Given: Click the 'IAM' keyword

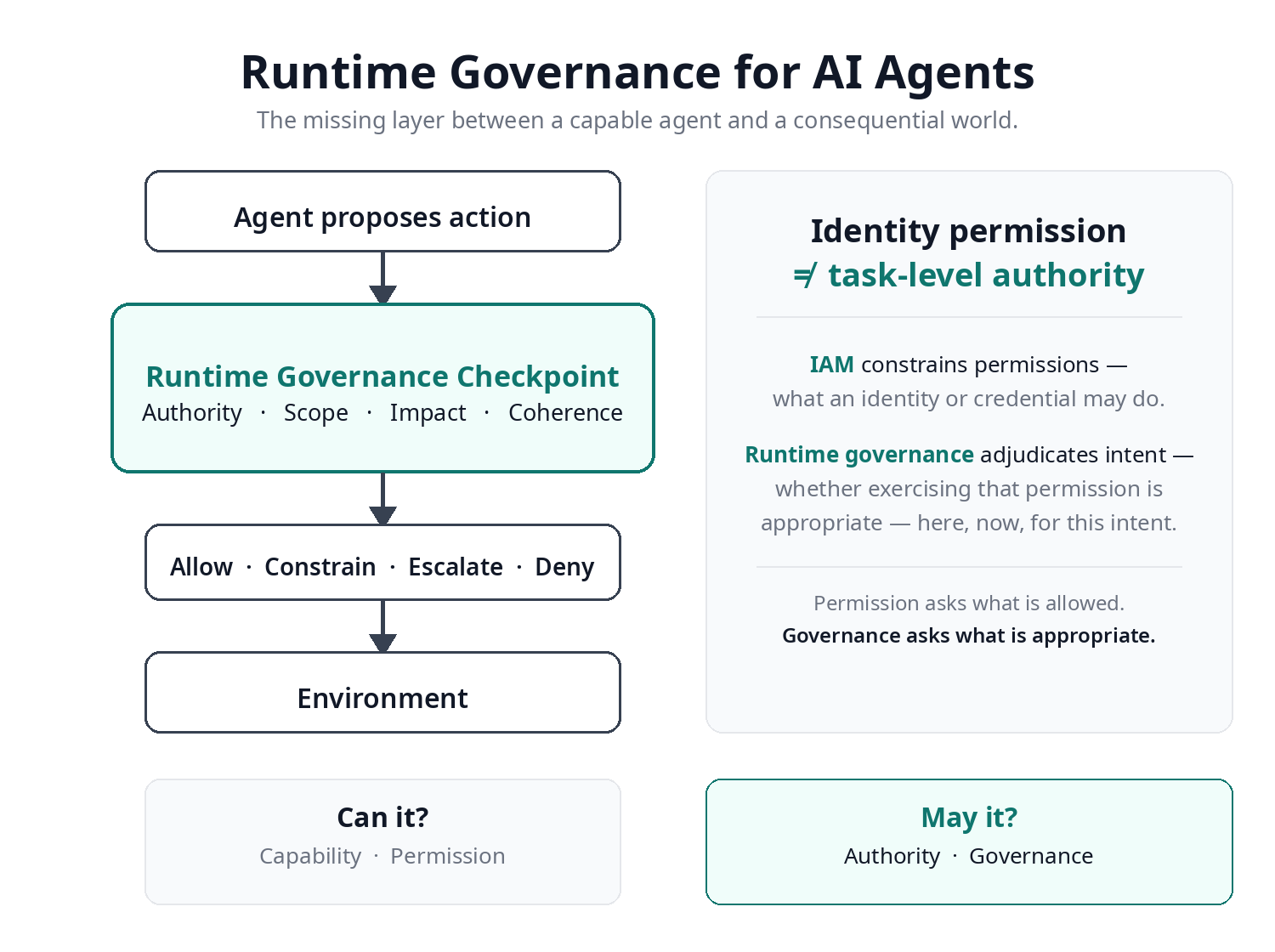Looking at the screenshot, I should 831,365.
